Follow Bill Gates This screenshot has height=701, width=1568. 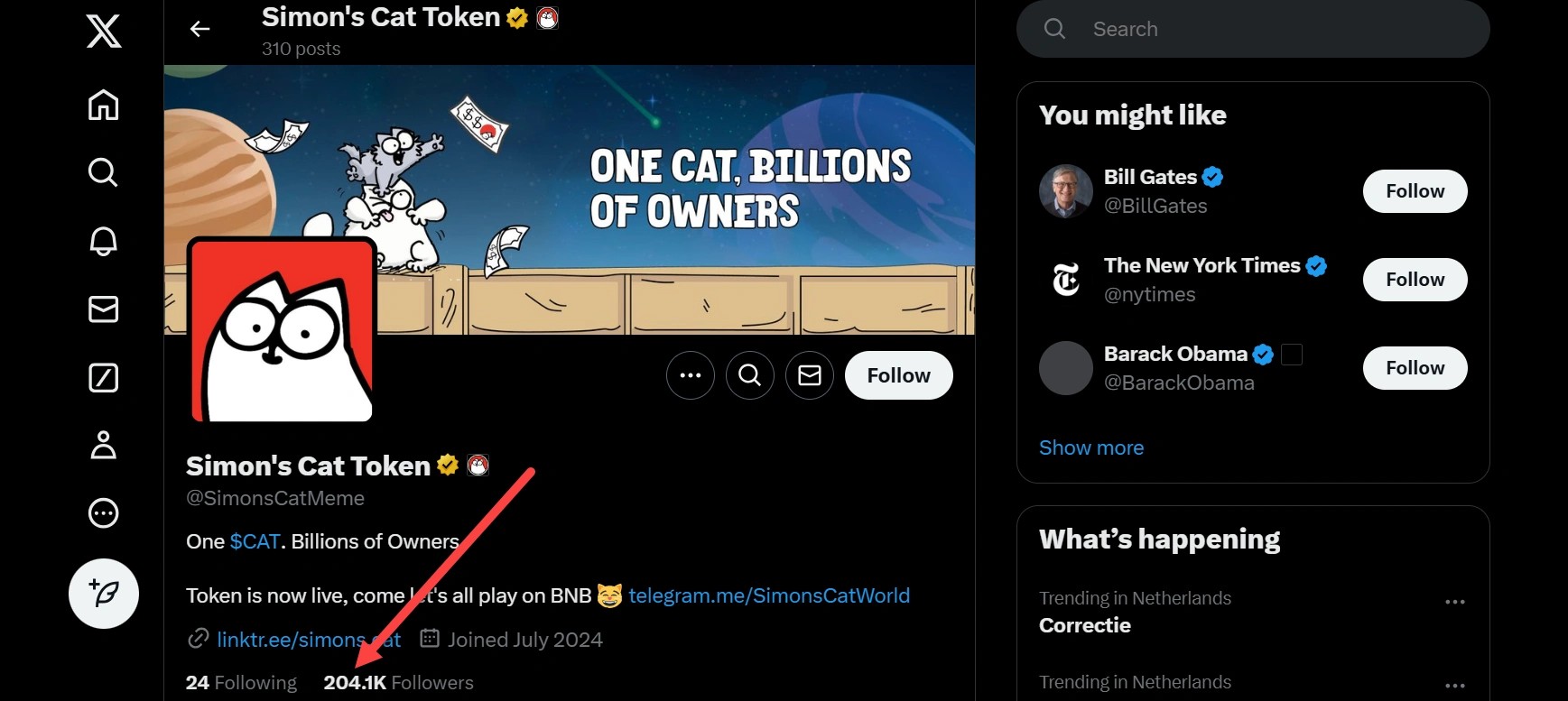pos(1415,191)
